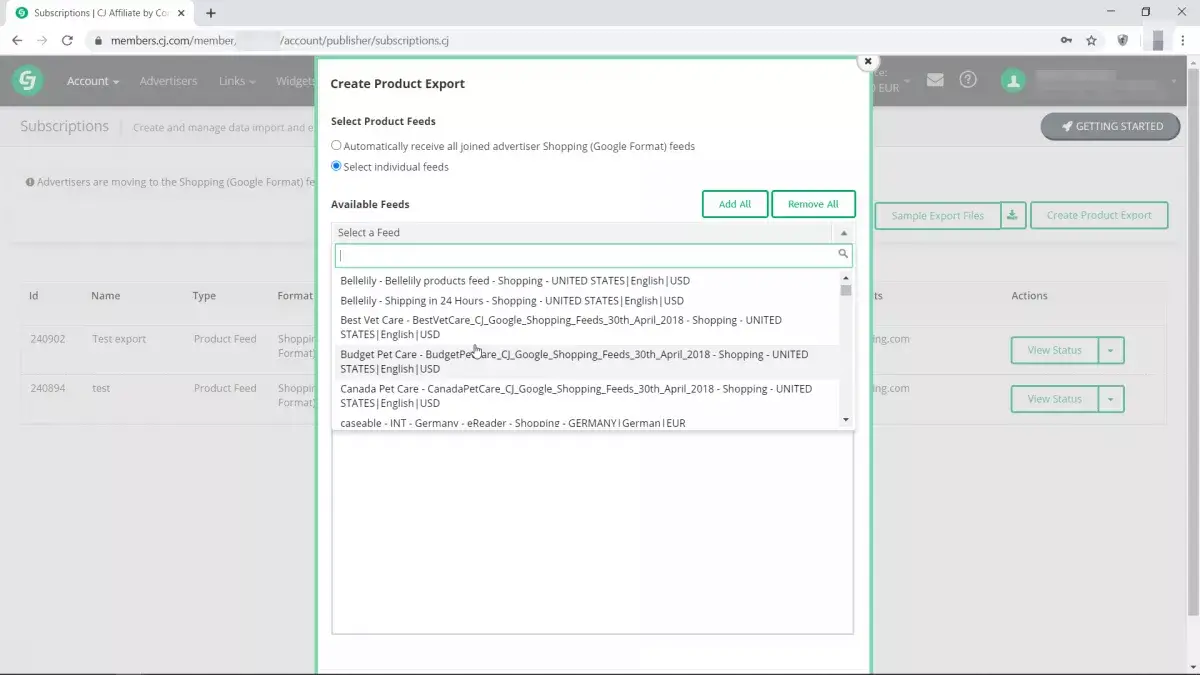
Task: Click the CJ logo icon in header
Action: tap(27, 81)
